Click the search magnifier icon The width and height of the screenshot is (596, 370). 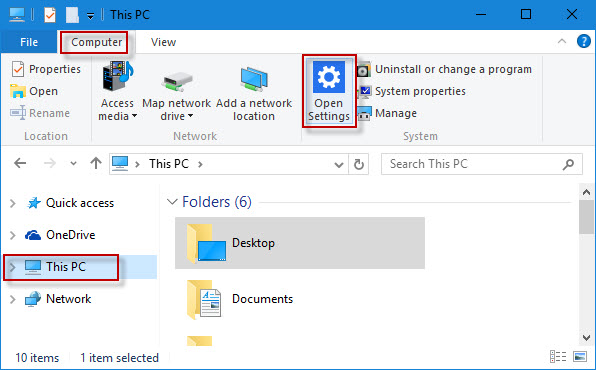point(568,164)
